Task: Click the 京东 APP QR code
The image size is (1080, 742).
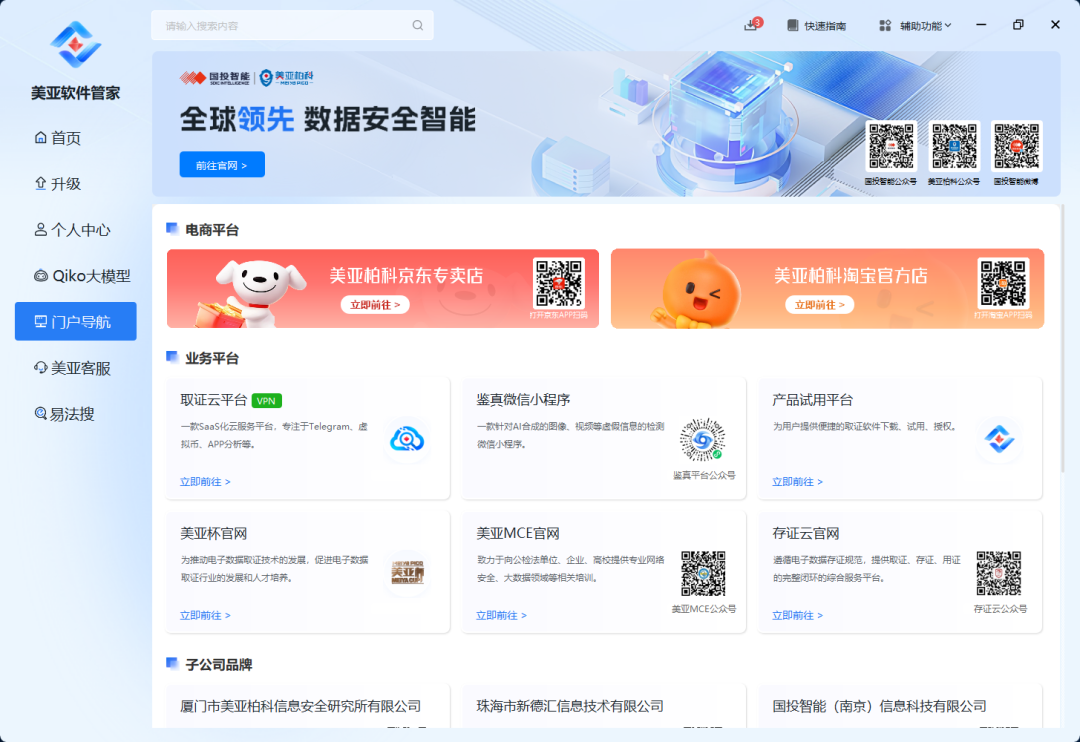Action: [559, 282]
